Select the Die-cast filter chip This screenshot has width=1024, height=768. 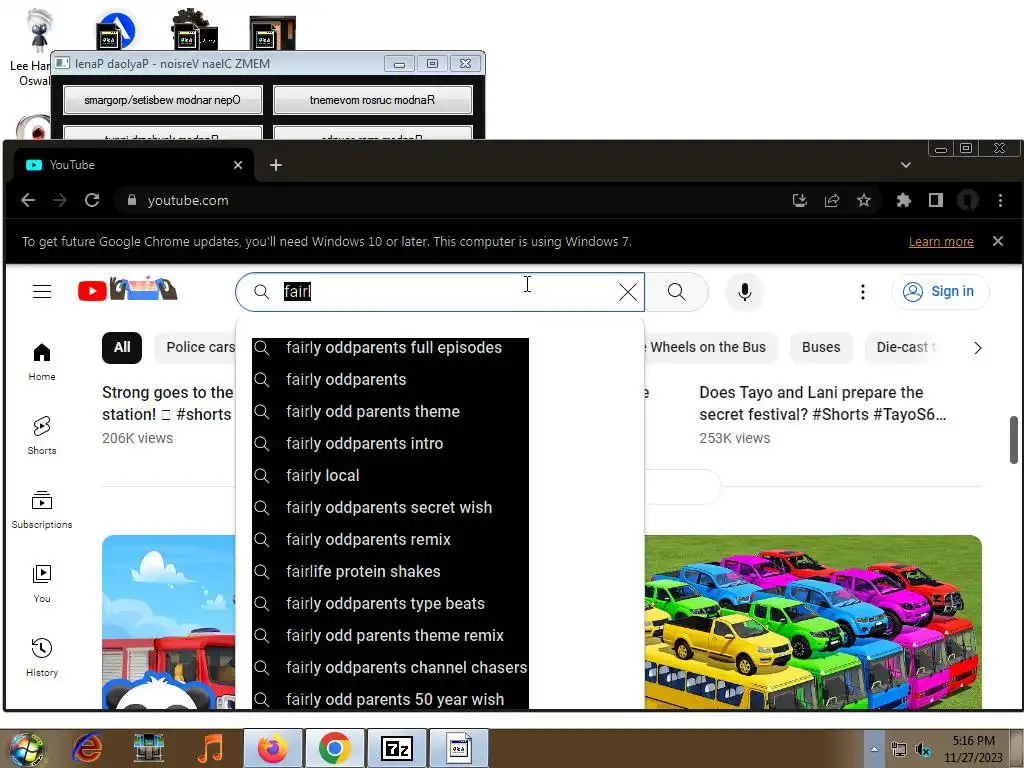[906, 347]
